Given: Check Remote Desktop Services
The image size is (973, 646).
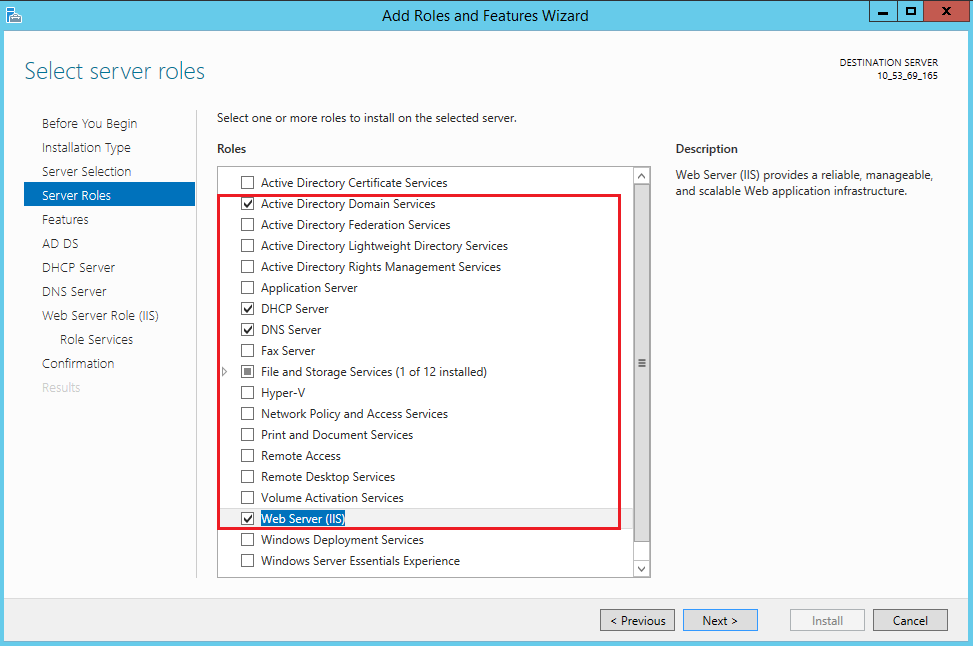Looking at the screenshot, I should click(x=248, y=477).
